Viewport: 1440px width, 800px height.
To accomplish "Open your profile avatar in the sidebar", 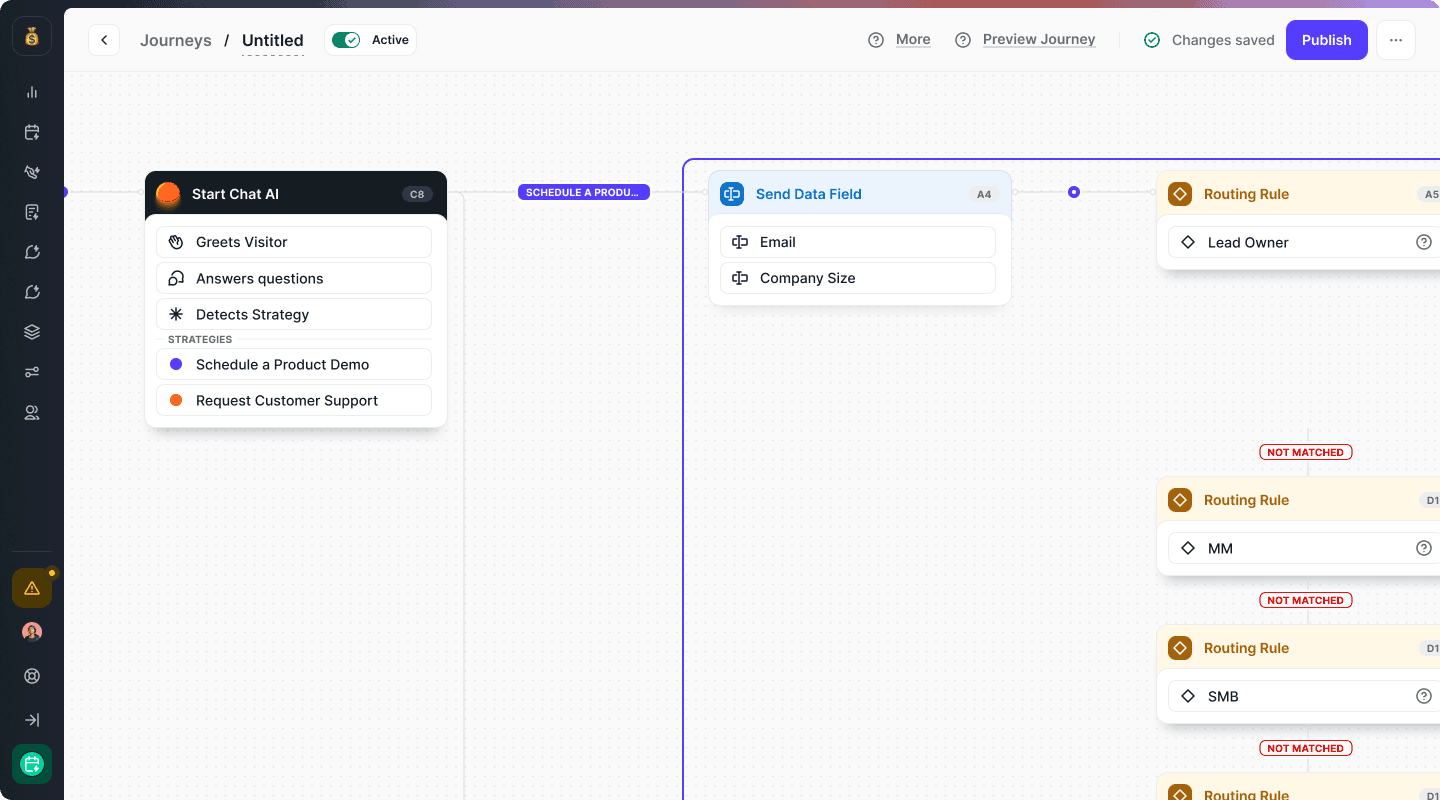I will point(31,631).
